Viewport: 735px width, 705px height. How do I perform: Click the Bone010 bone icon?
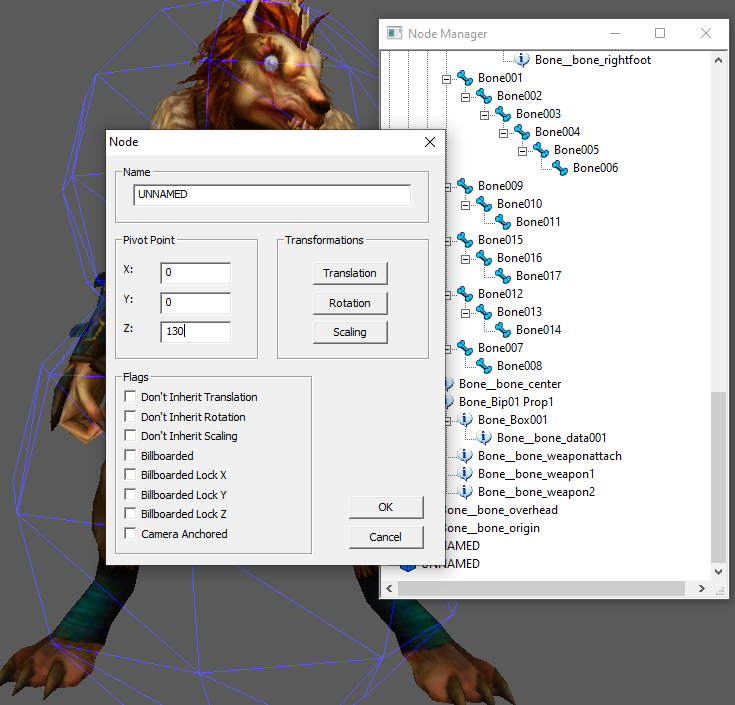484,204
